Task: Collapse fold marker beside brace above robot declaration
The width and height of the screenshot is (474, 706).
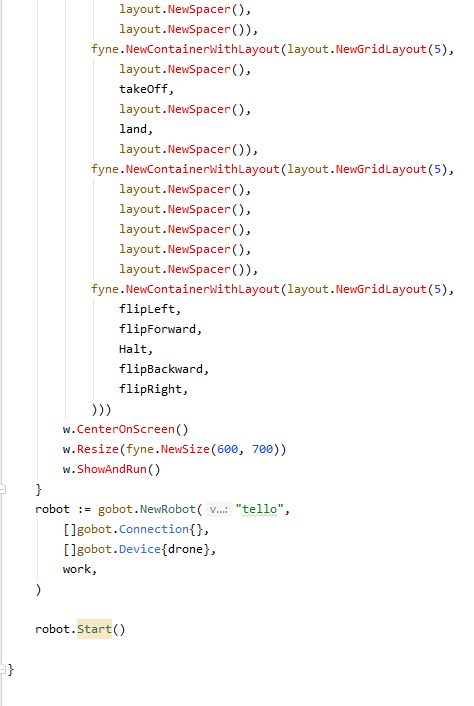Action: pyautogui.click(x=2, y=489)
